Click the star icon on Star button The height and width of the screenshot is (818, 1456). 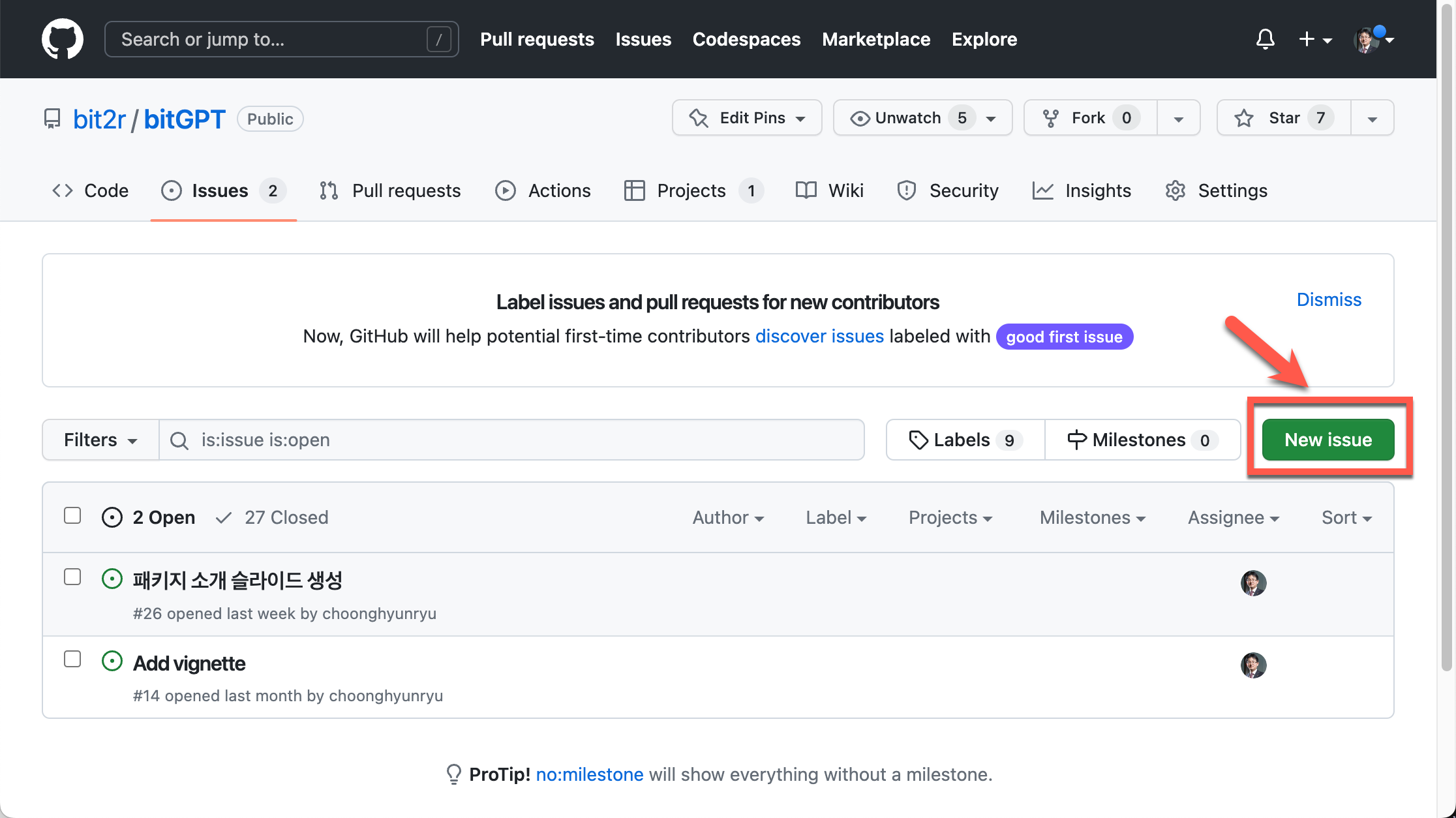(x=1244, y=118)
